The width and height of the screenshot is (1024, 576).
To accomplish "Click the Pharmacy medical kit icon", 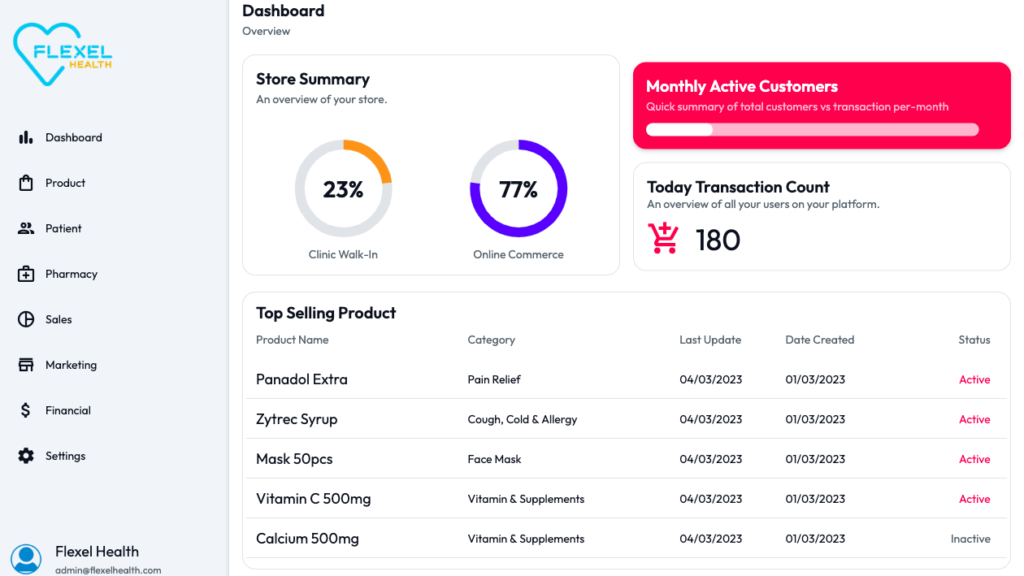I will pyautogui.click(x=26, y=274).
